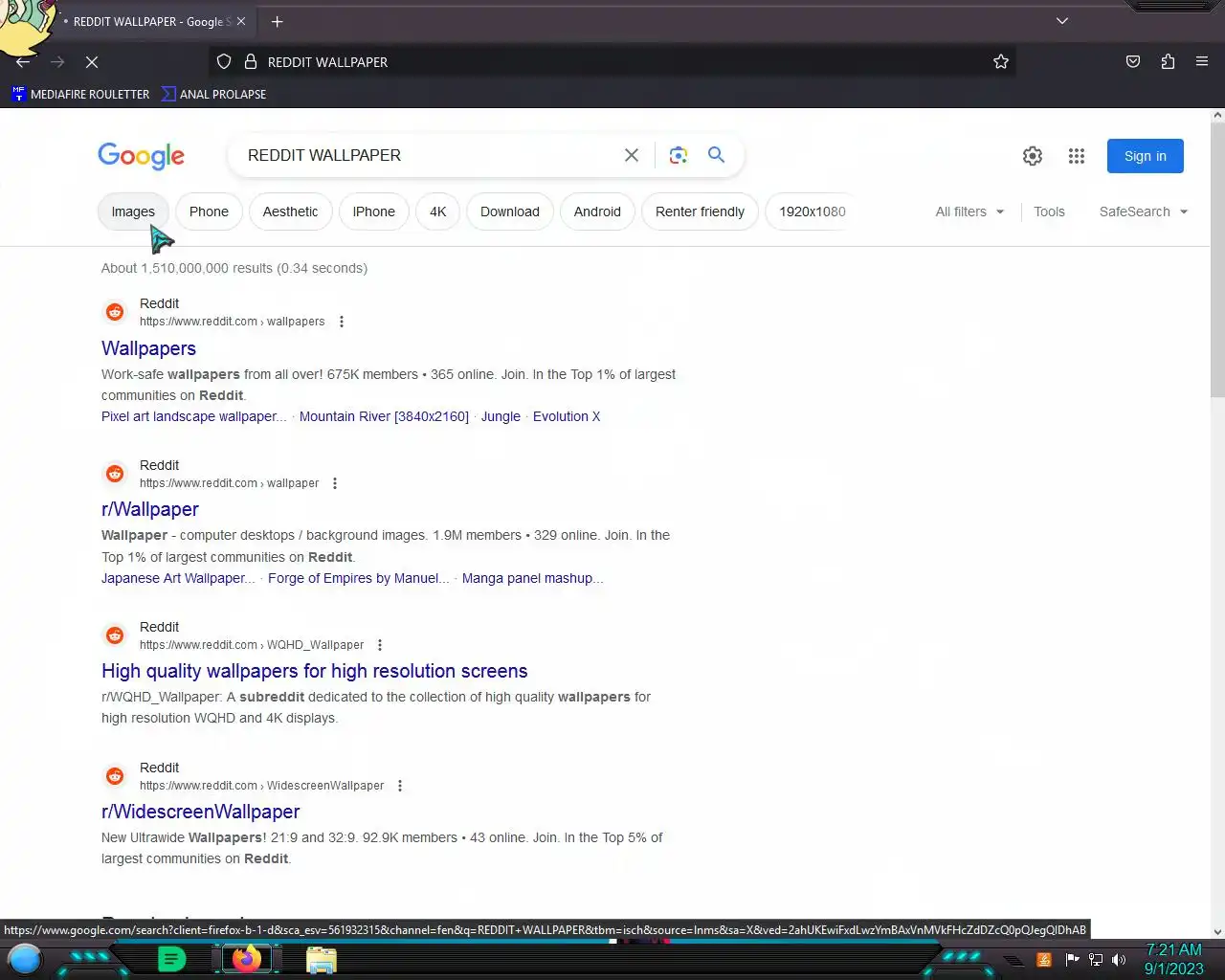
Task: Select the 4K filter chip
Action: [437, 212]
